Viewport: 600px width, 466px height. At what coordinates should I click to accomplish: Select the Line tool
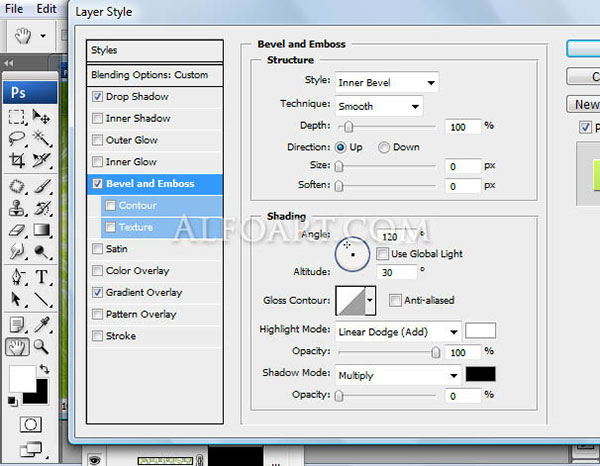pyautogui.click(x=41, y=299)
